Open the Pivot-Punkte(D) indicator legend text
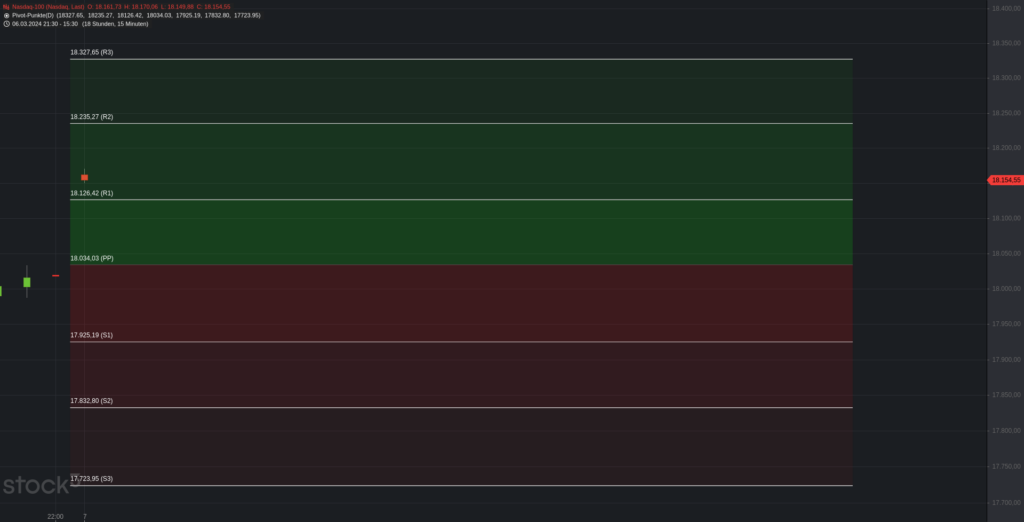1024x522 pixels. [x=33, y=15]
